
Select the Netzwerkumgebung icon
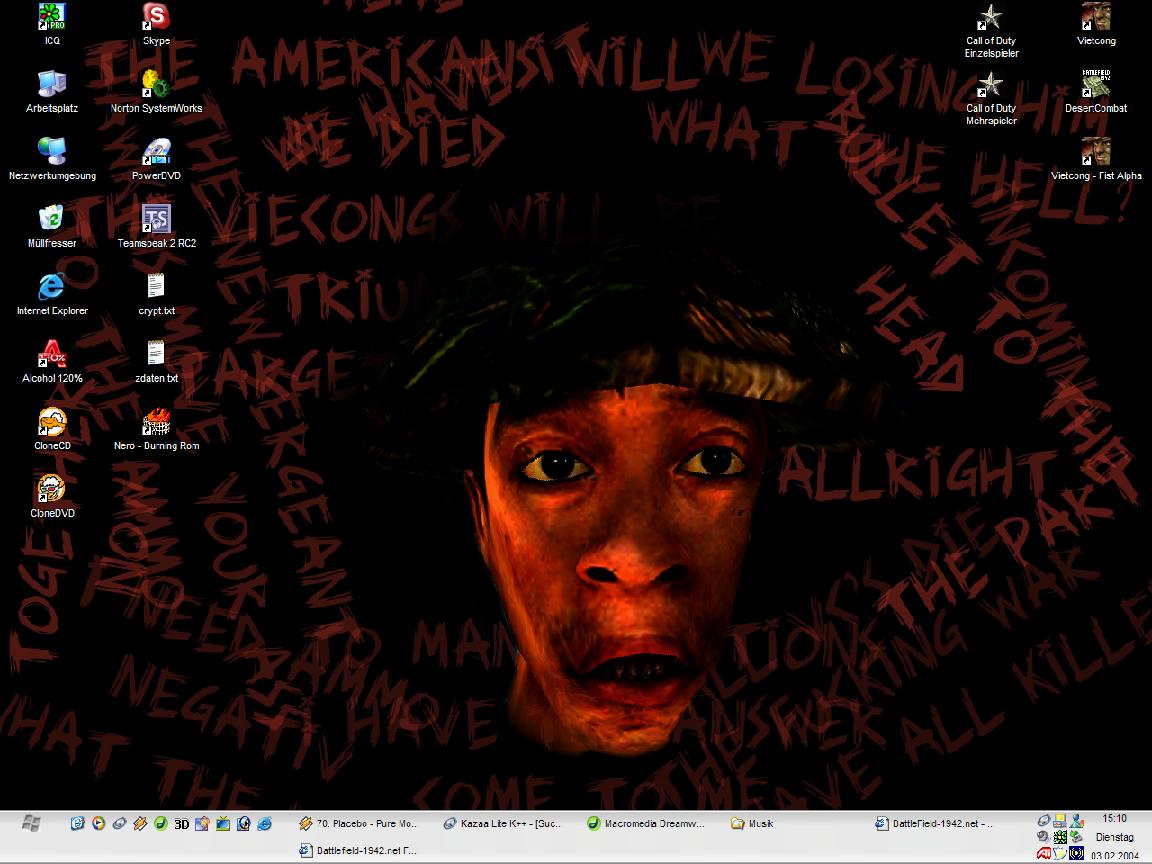tap(52, 151)
